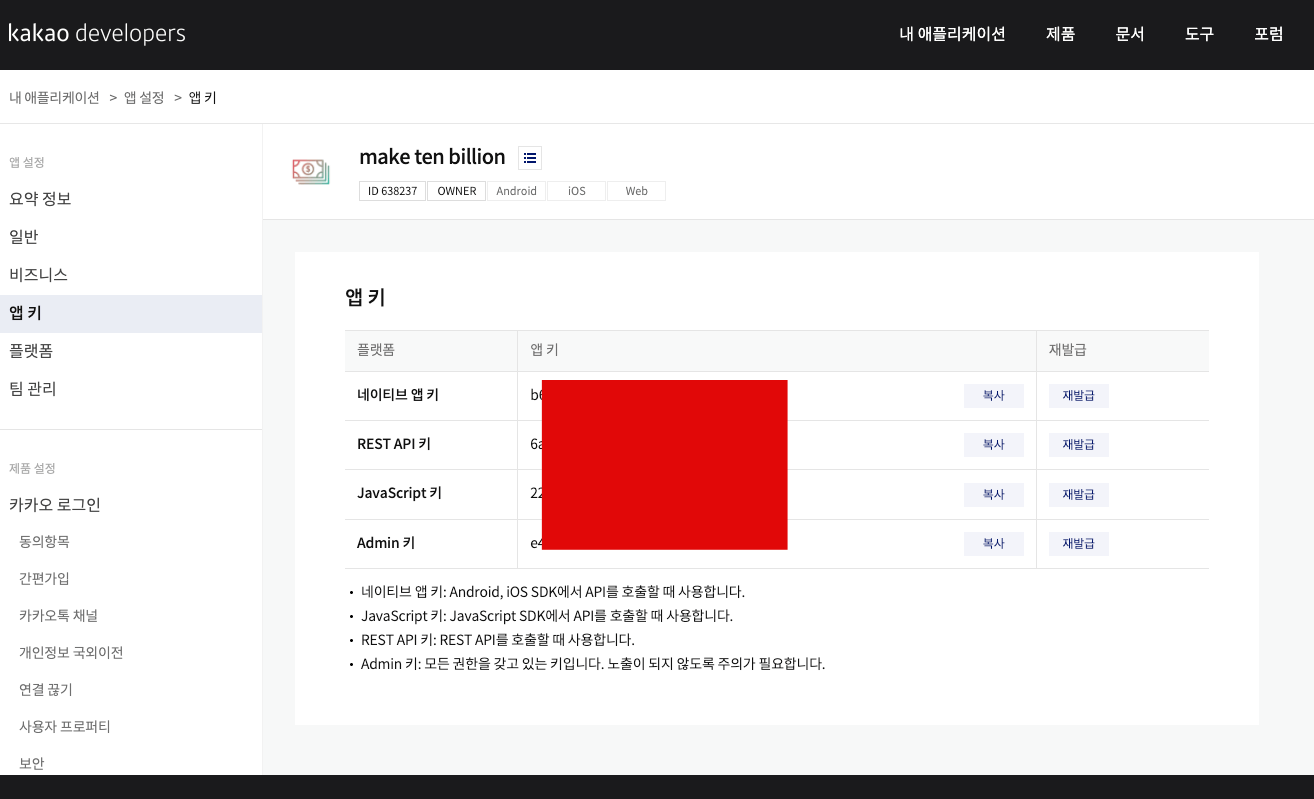Select 요약 정보 in the sidebar
The width and height of the screenshot is (1314, 799).
click(x=131, y=199)
